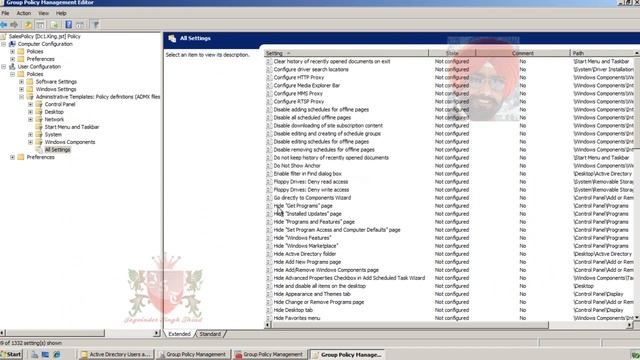
Task: Click the Computer Configuration node icon
Action: pos(12,44)
